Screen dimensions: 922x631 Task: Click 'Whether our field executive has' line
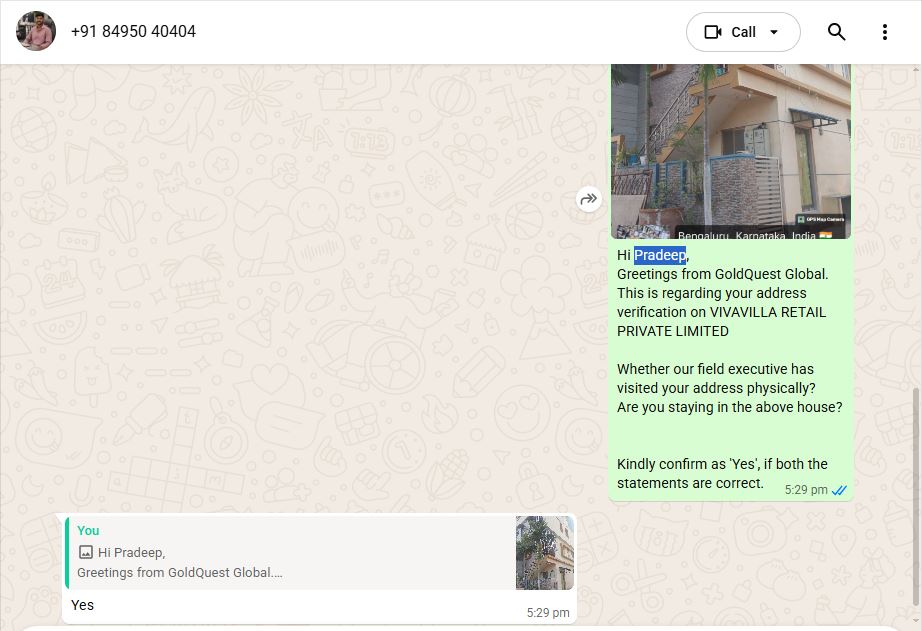(715, 369)
